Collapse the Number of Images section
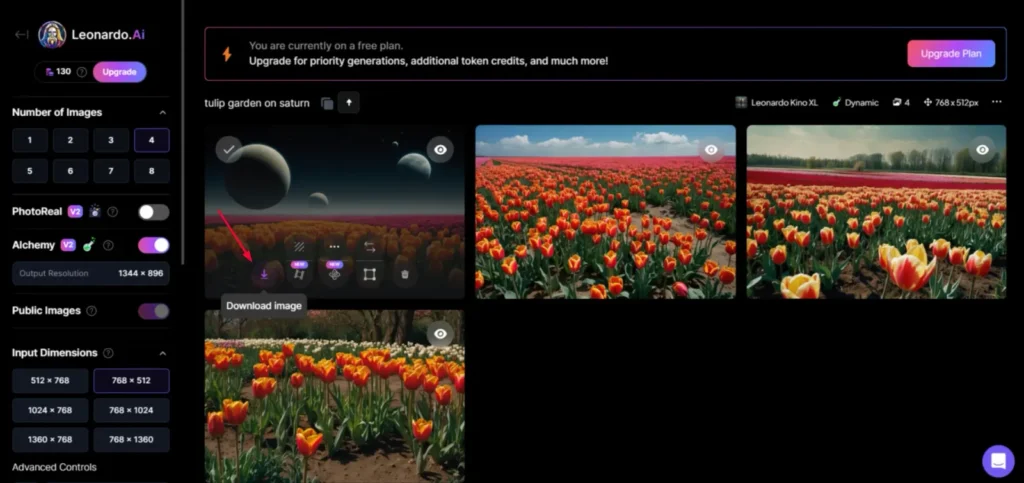The height and width of the screenshot is (483, 1024). [163, 112]
